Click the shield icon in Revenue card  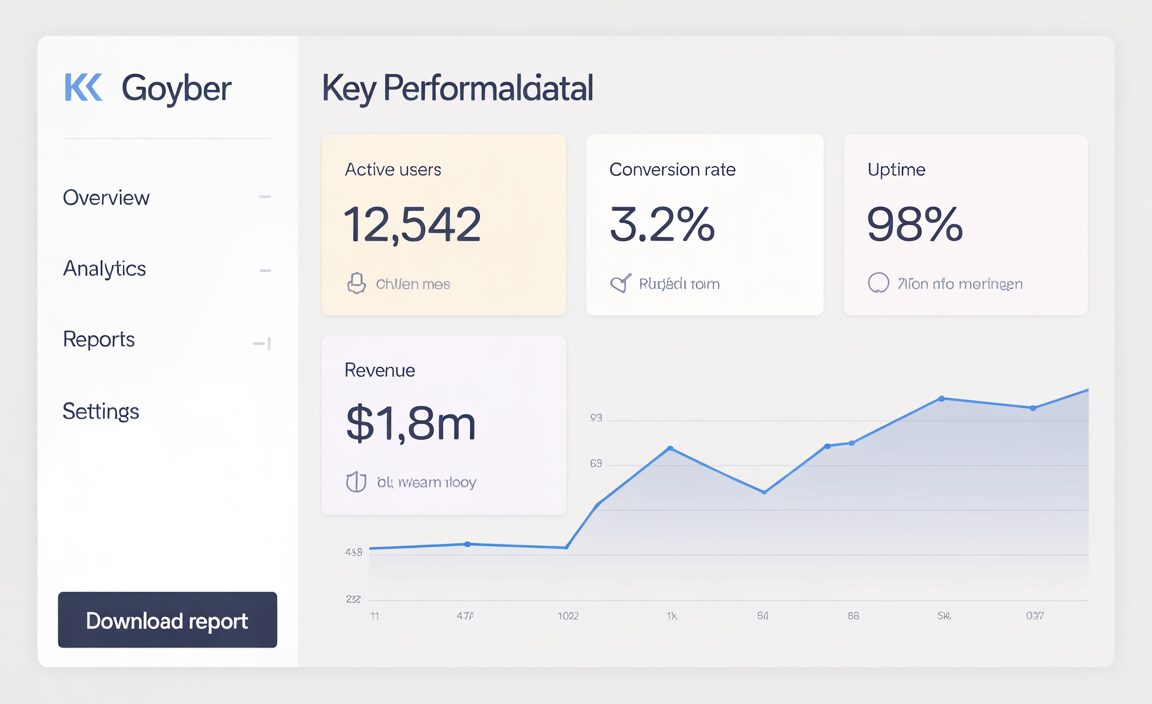(356, 482)
